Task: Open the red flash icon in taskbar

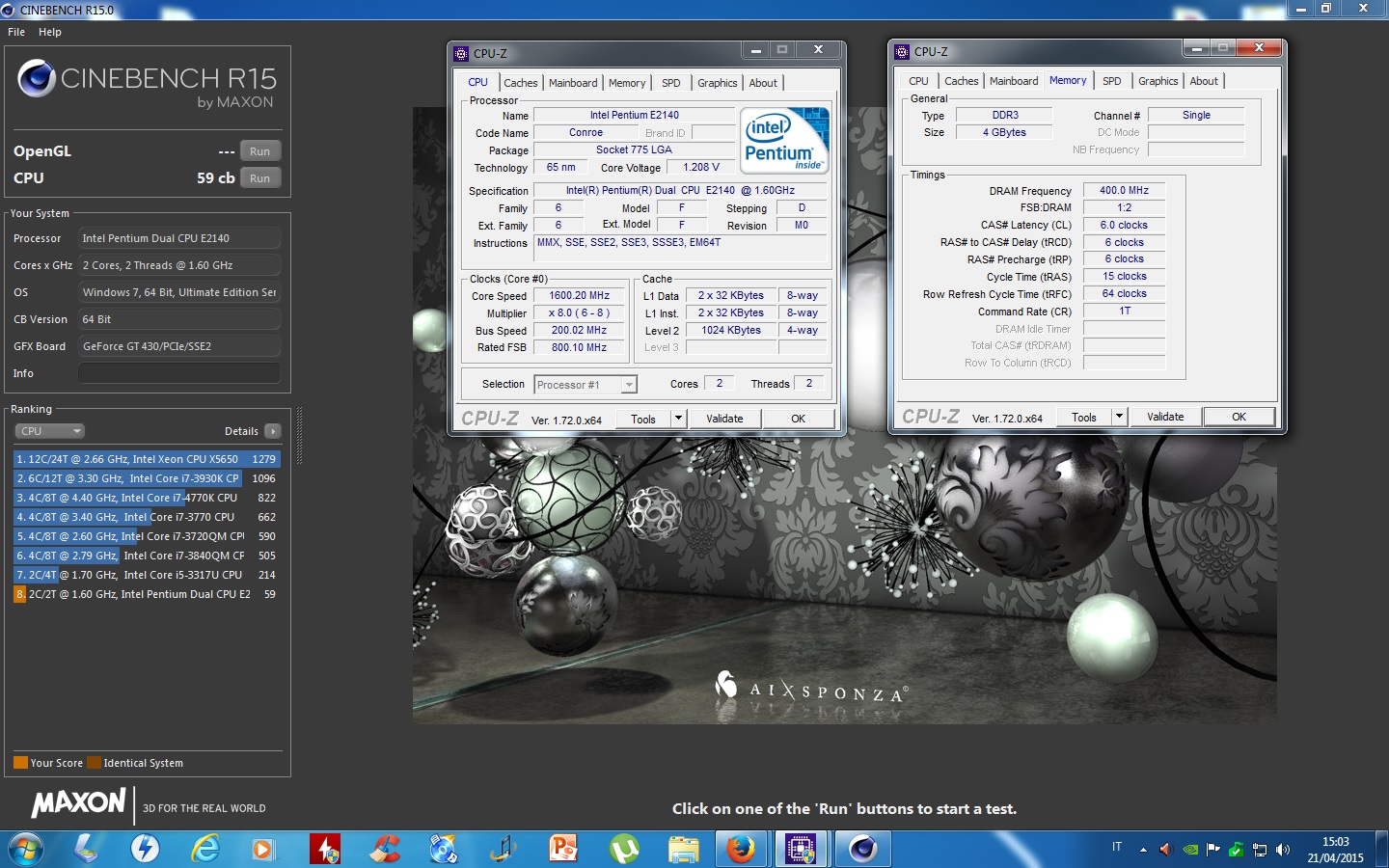Action: click(325, 849)
